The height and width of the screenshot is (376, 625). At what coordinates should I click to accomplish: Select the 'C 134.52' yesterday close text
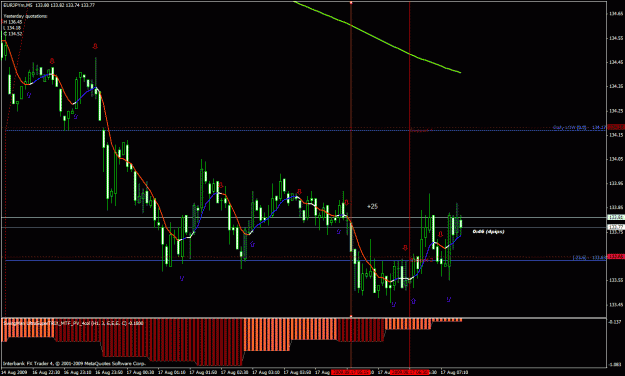(13, 34)
